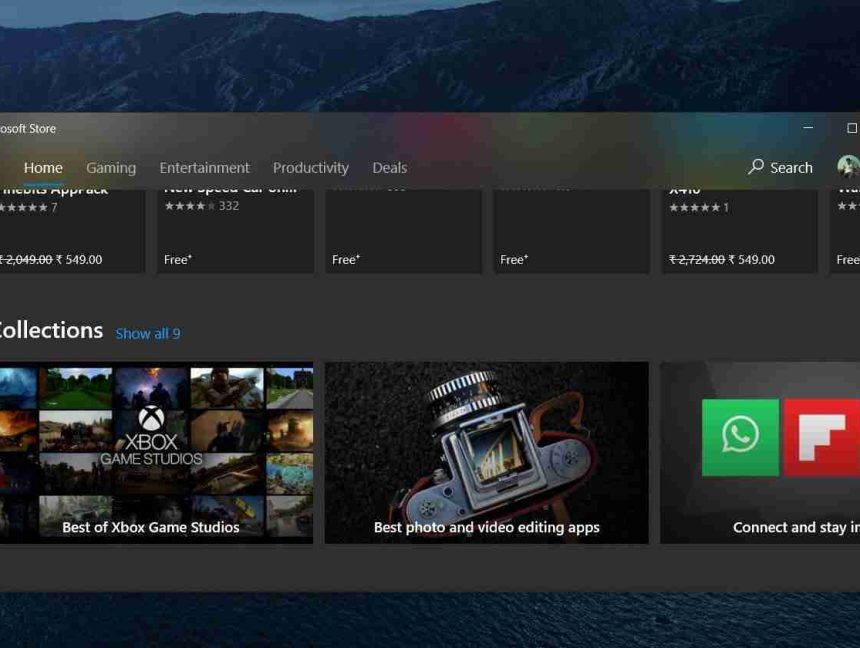Click the red Flipboard icon
This screenshot has height=648, width=860.
822,437
